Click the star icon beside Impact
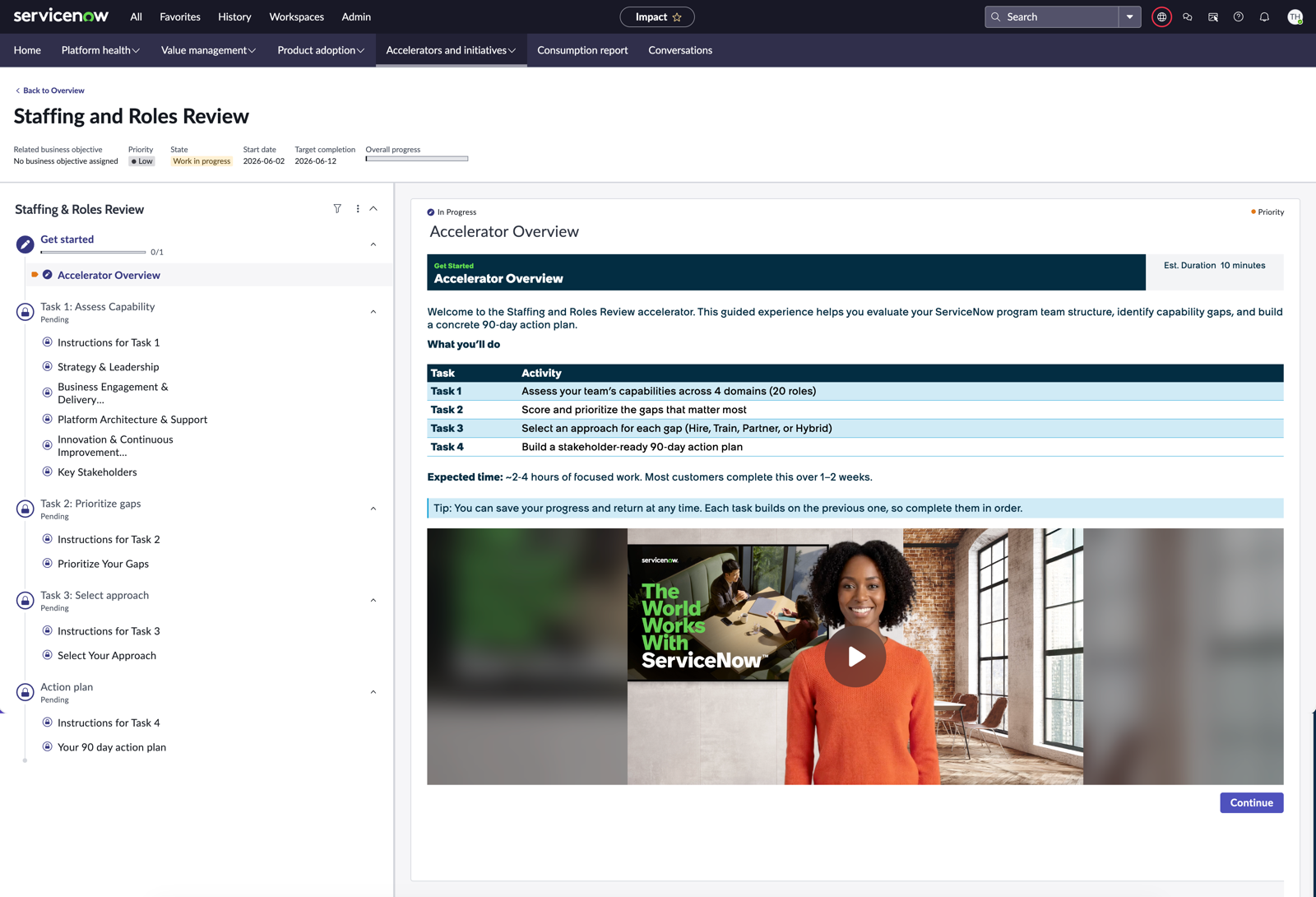 click(x=677, y=17)
